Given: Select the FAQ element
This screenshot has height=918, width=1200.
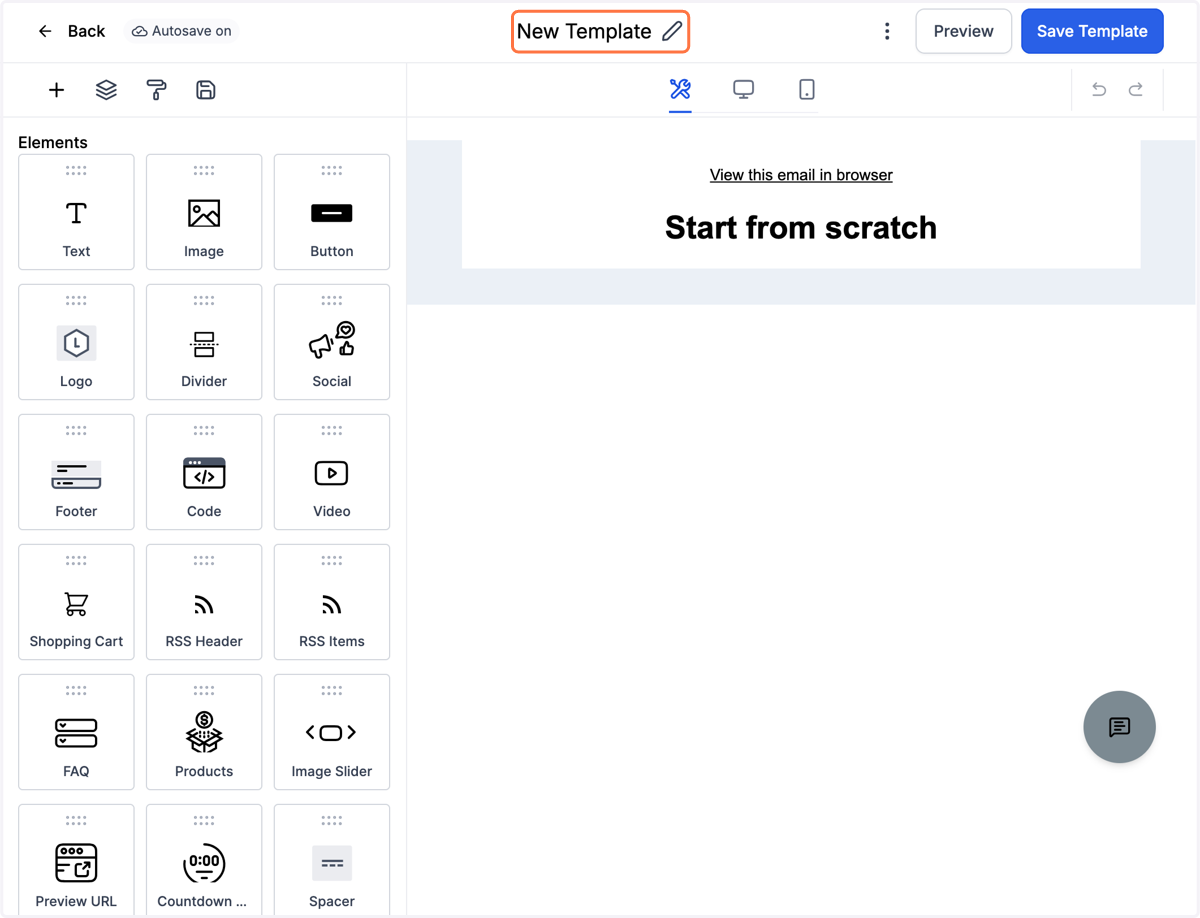Looking at the screenshot, I should (x=76, y=732).
